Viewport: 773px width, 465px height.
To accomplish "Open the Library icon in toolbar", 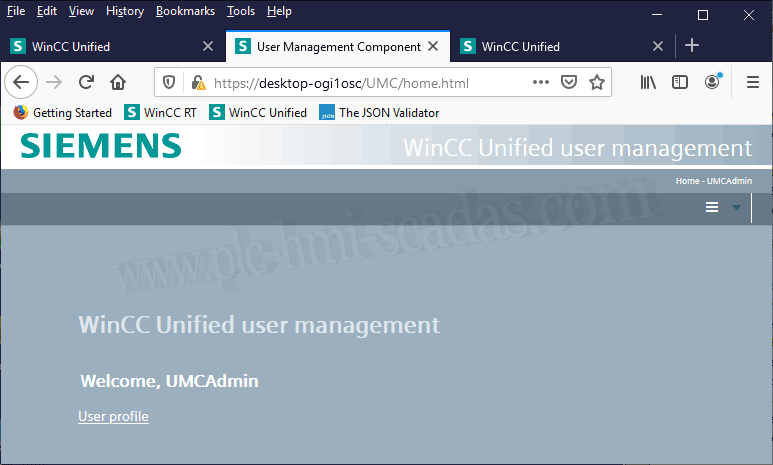I will coord(648,82).
